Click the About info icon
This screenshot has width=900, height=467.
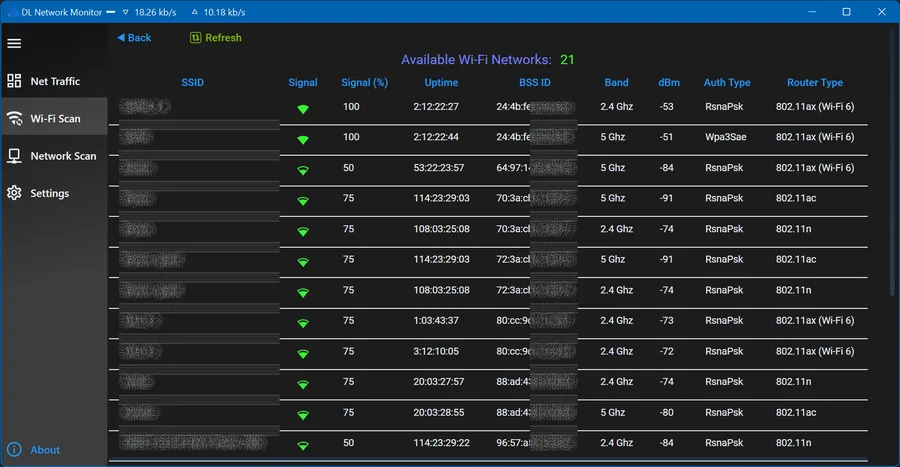pos(14,449)
